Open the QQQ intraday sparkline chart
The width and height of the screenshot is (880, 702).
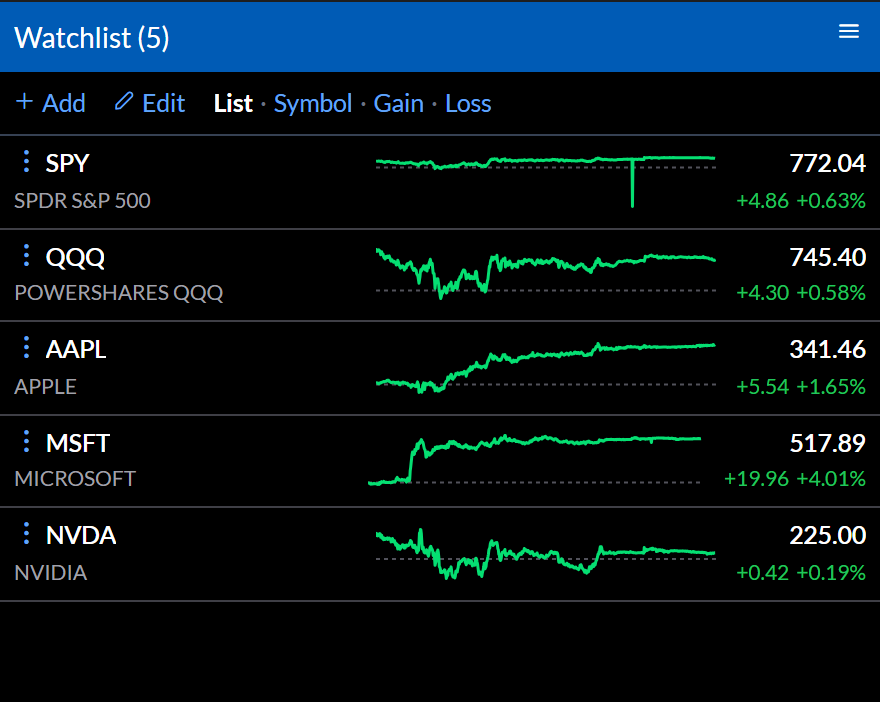[546, 274]
